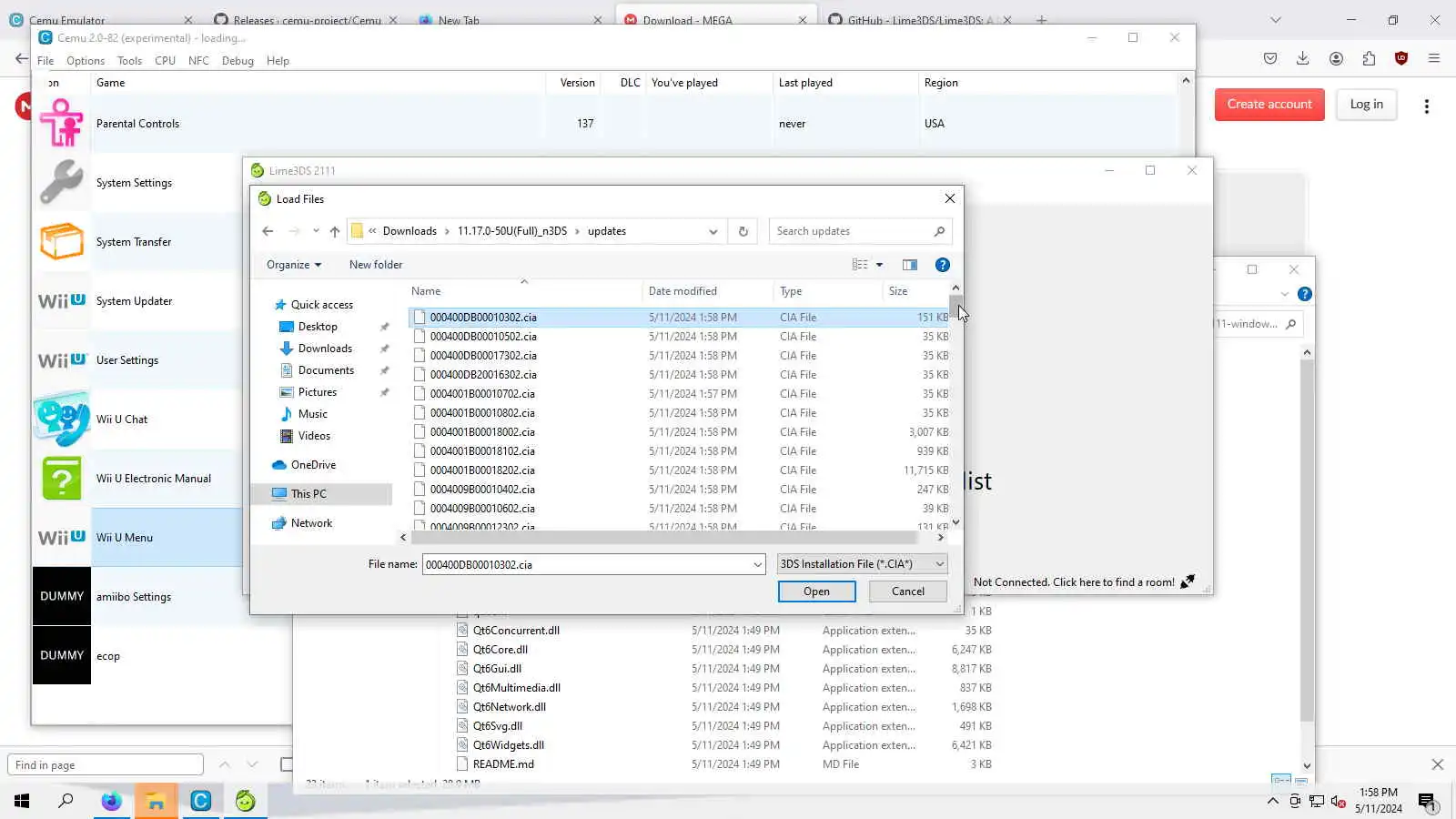Image resolution: width=1456 pixels, height=819 pixels.
Task: Open help in Load Files dialog
Action: pos(943,265)
